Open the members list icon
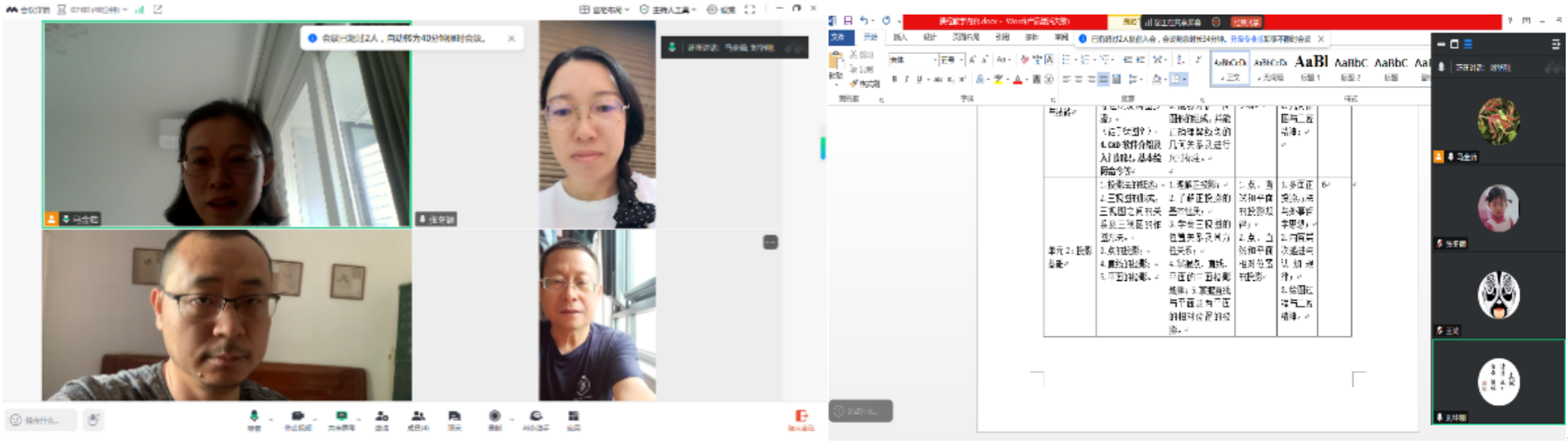The width and height of the screenshot is (1568, 443). click(418, 416)
